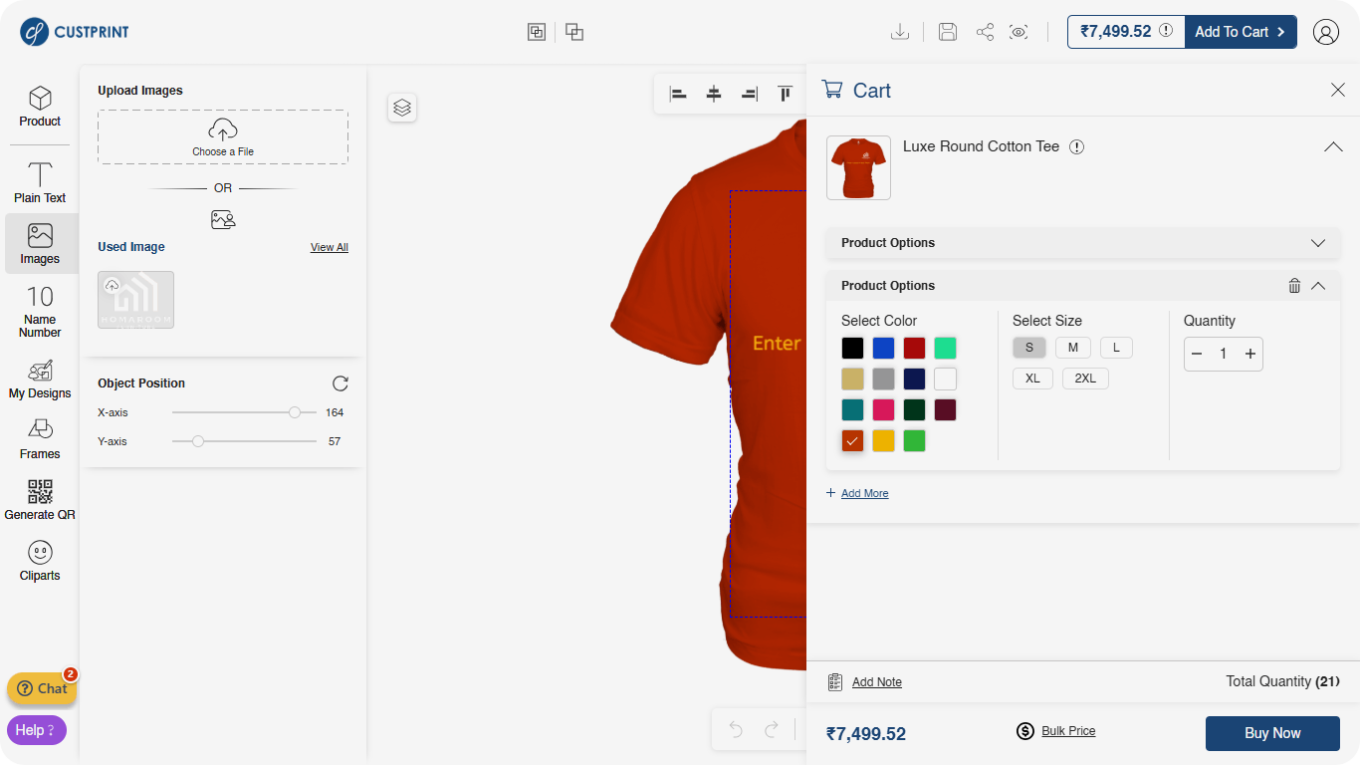The height and width of the screenshot is (765, 1360).
Task: Click the Add Note link
Action: (x=877, y=682)
